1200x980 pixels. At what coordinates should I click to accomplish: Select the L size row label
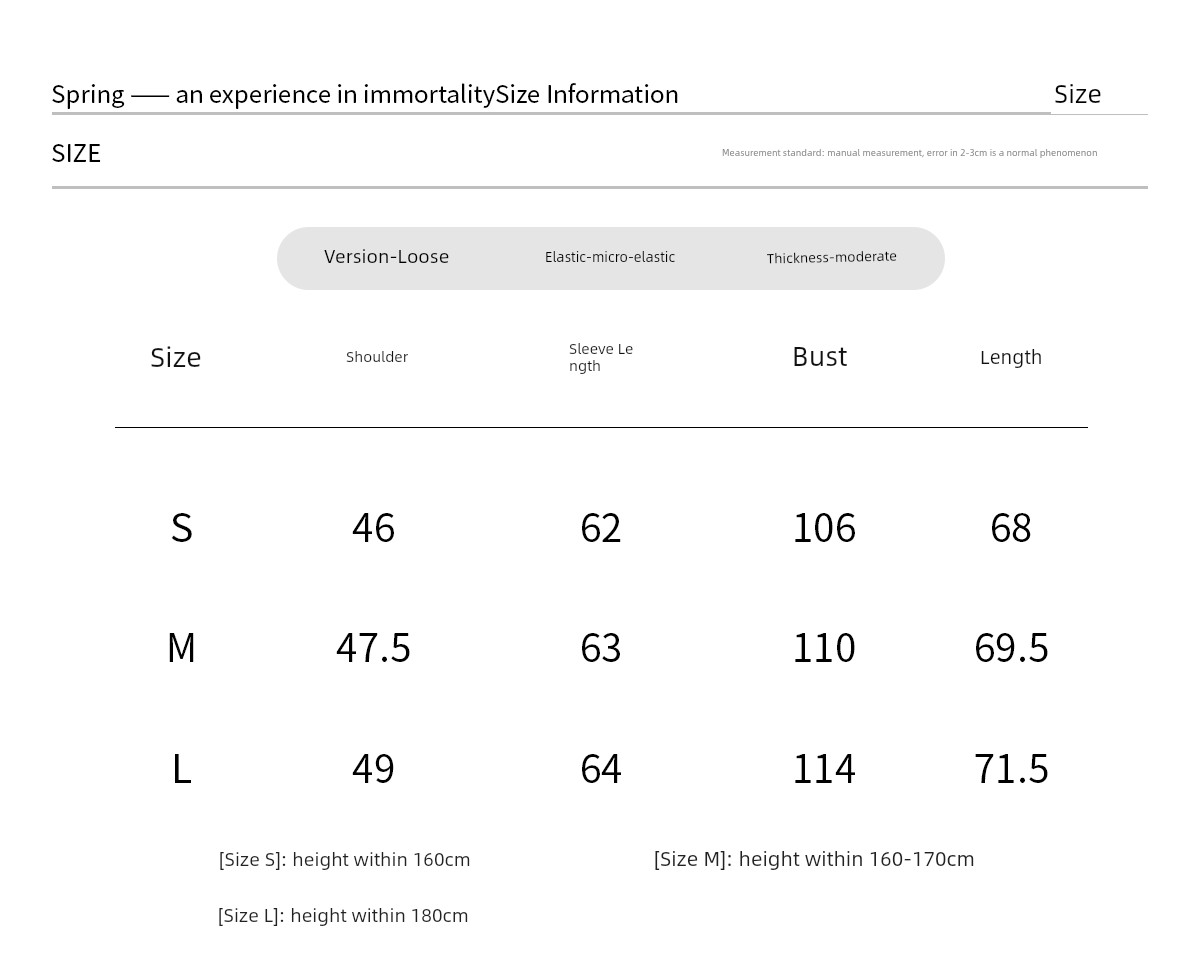(181, 769)
